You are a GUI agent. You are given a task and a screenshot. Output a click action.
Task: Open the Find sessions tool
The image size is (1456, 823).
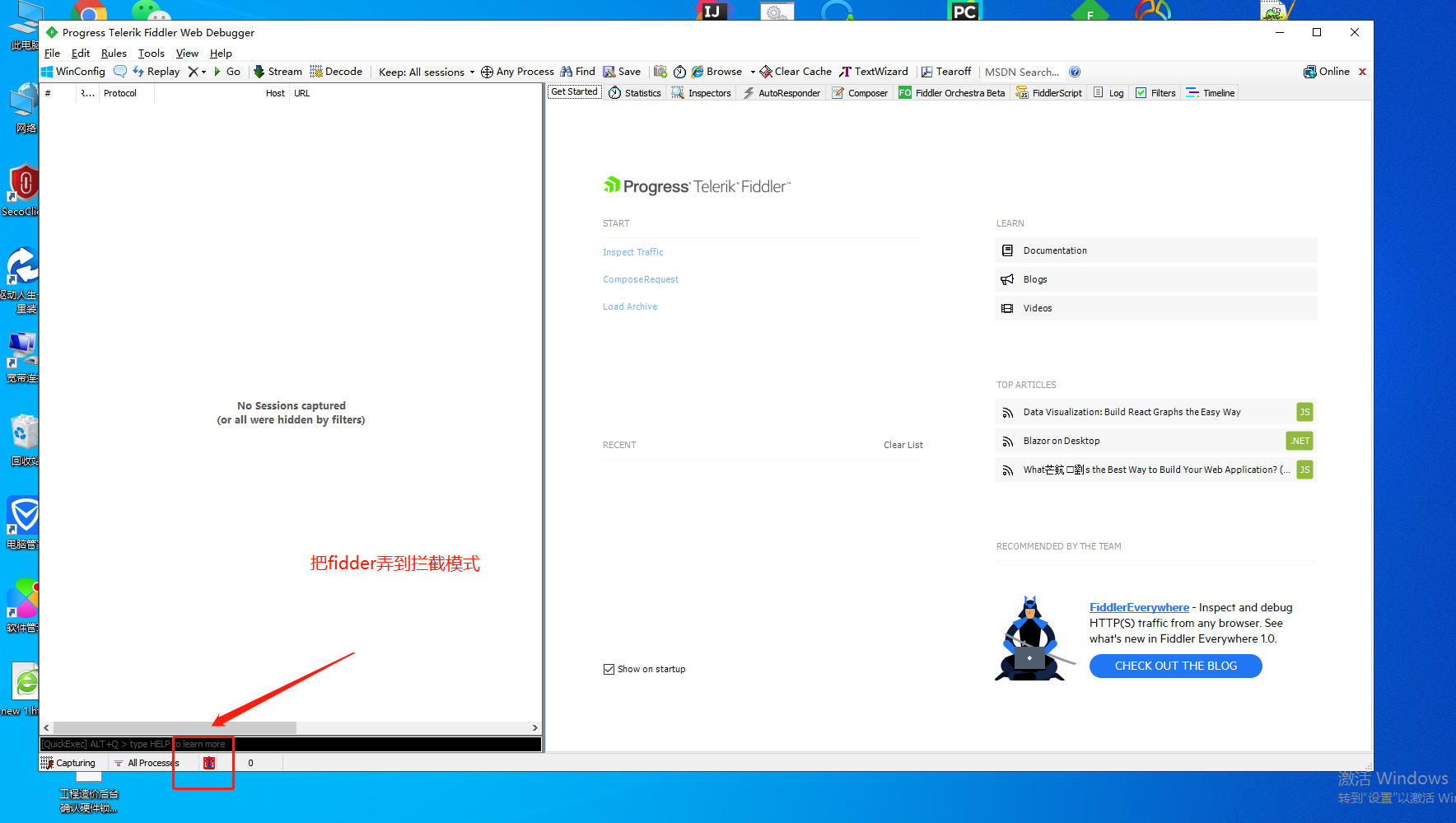(x=577, y=72)
